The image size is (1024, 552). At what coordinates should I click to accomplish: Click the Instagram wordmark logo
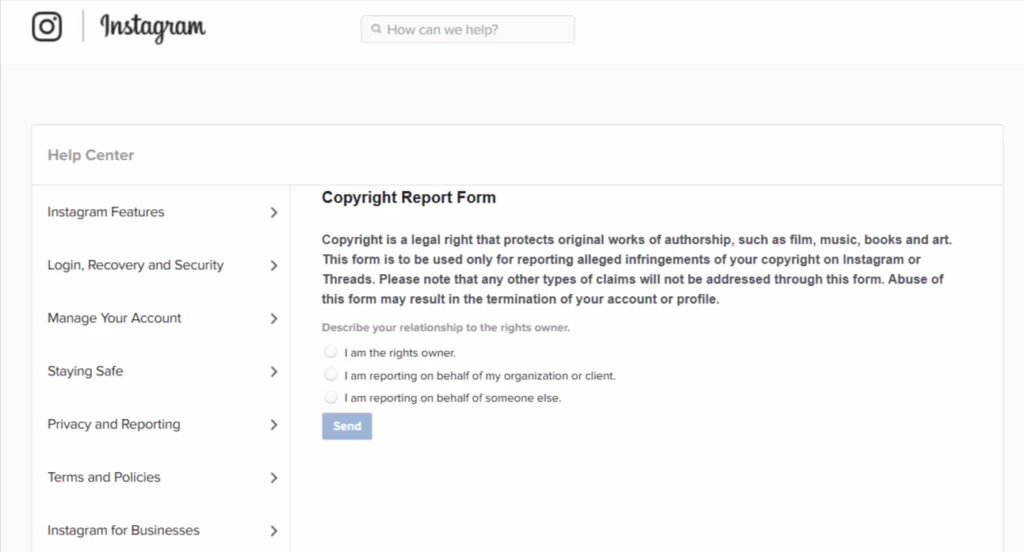click(152, 27)
